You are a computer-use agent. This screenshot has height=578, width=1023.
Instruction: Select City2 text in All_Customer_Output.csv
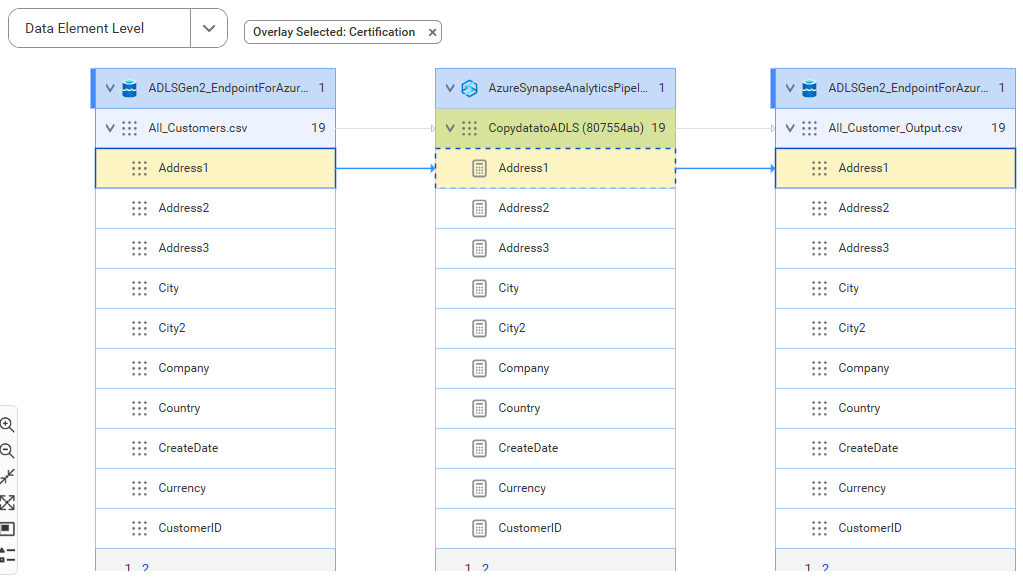[852, 328]
